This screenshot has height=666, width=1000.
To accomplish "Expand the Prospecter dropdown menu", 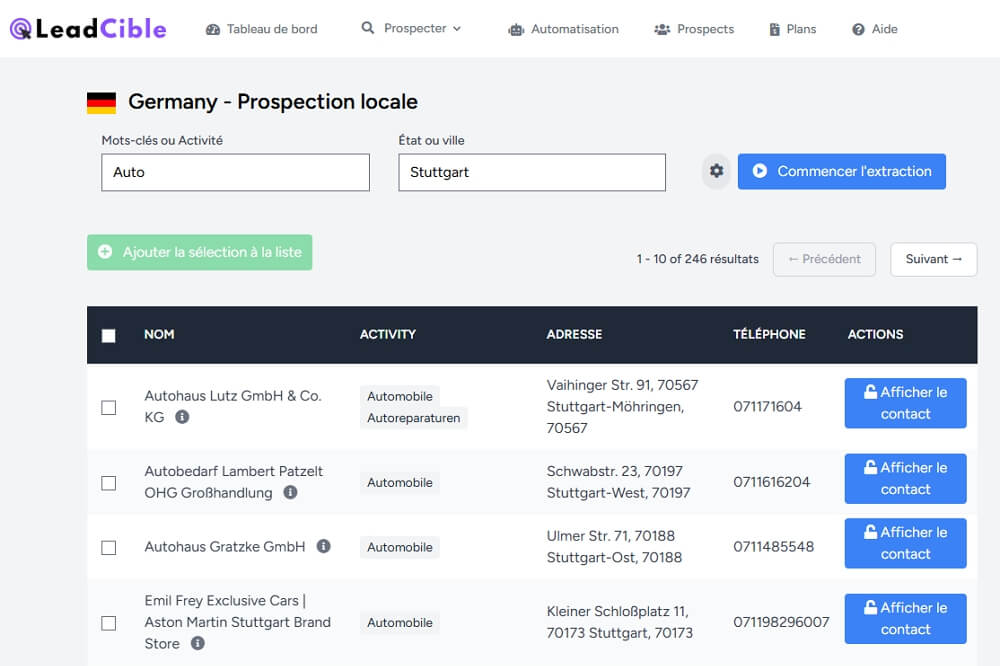I will tap(412, 29).
